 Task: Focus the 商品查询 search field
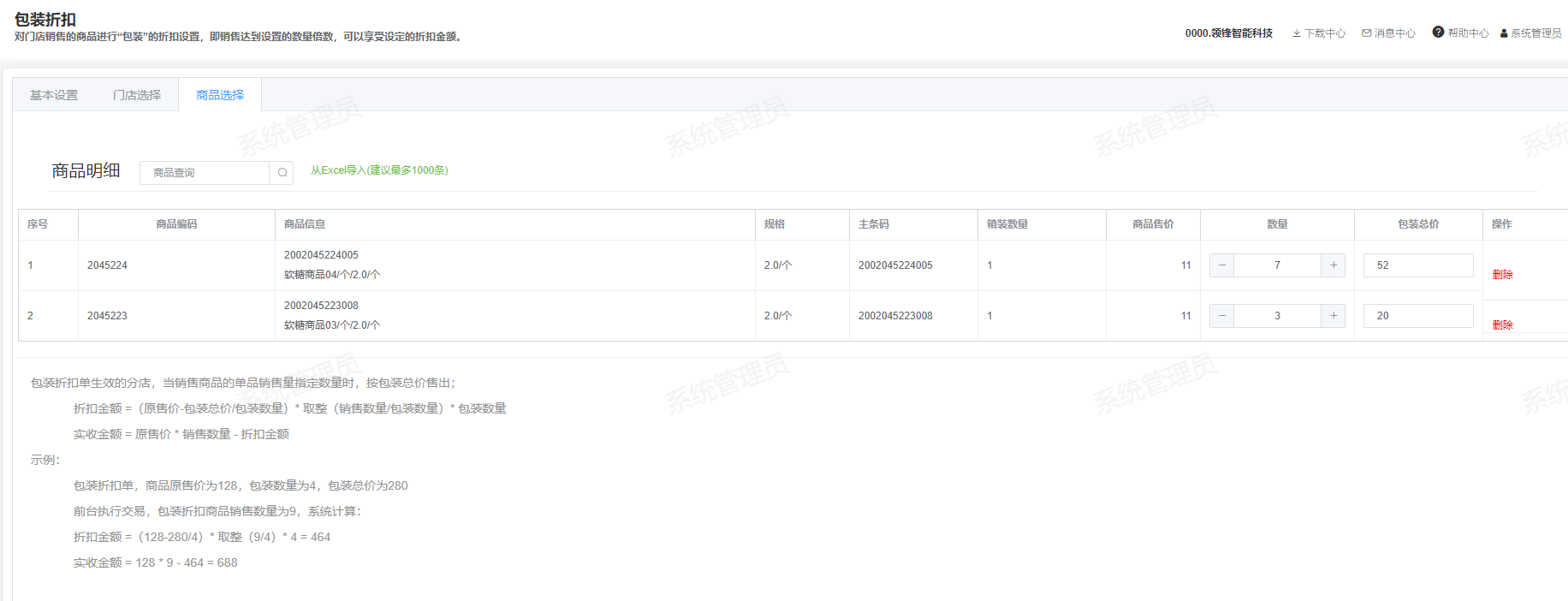(x=205, y=173)
